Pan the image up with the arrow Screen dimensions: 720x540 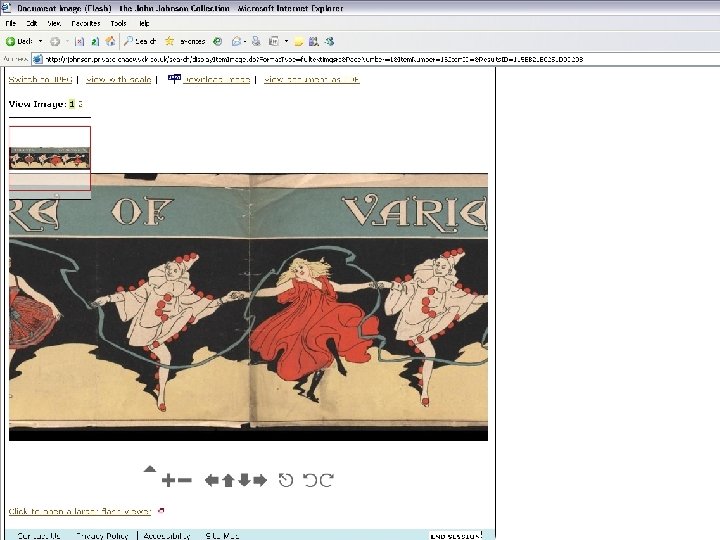(x=228, y=480)
